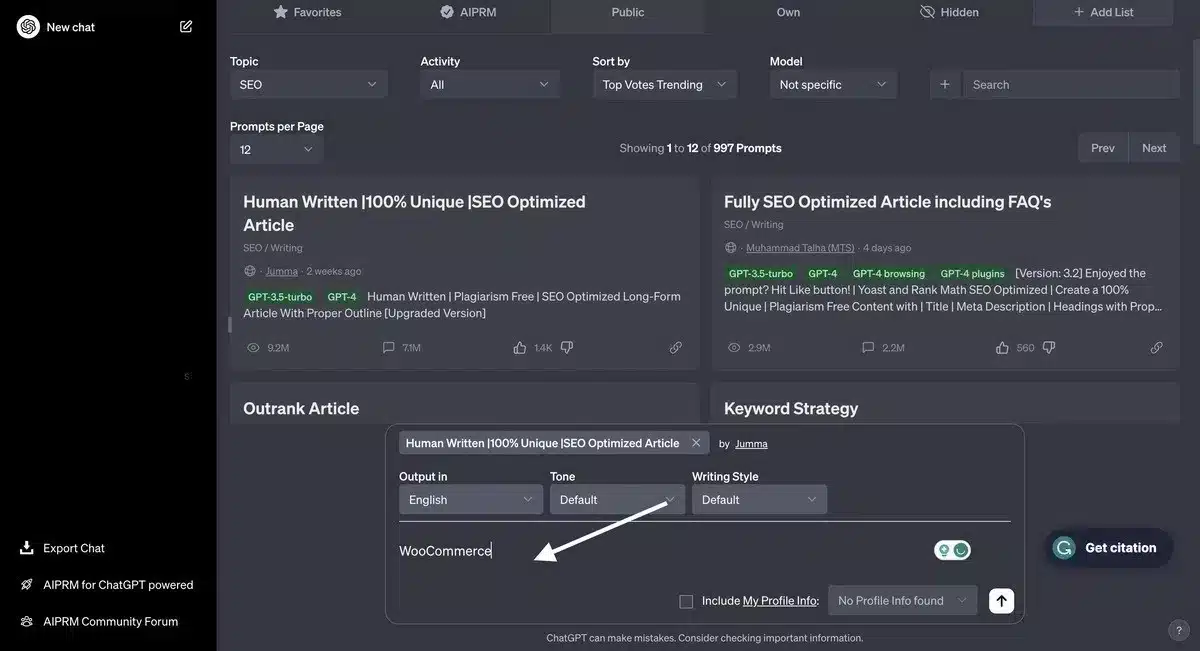Open the new chat compose icon
Viewport: 1200px width, 651px height.
click(186, 27)
